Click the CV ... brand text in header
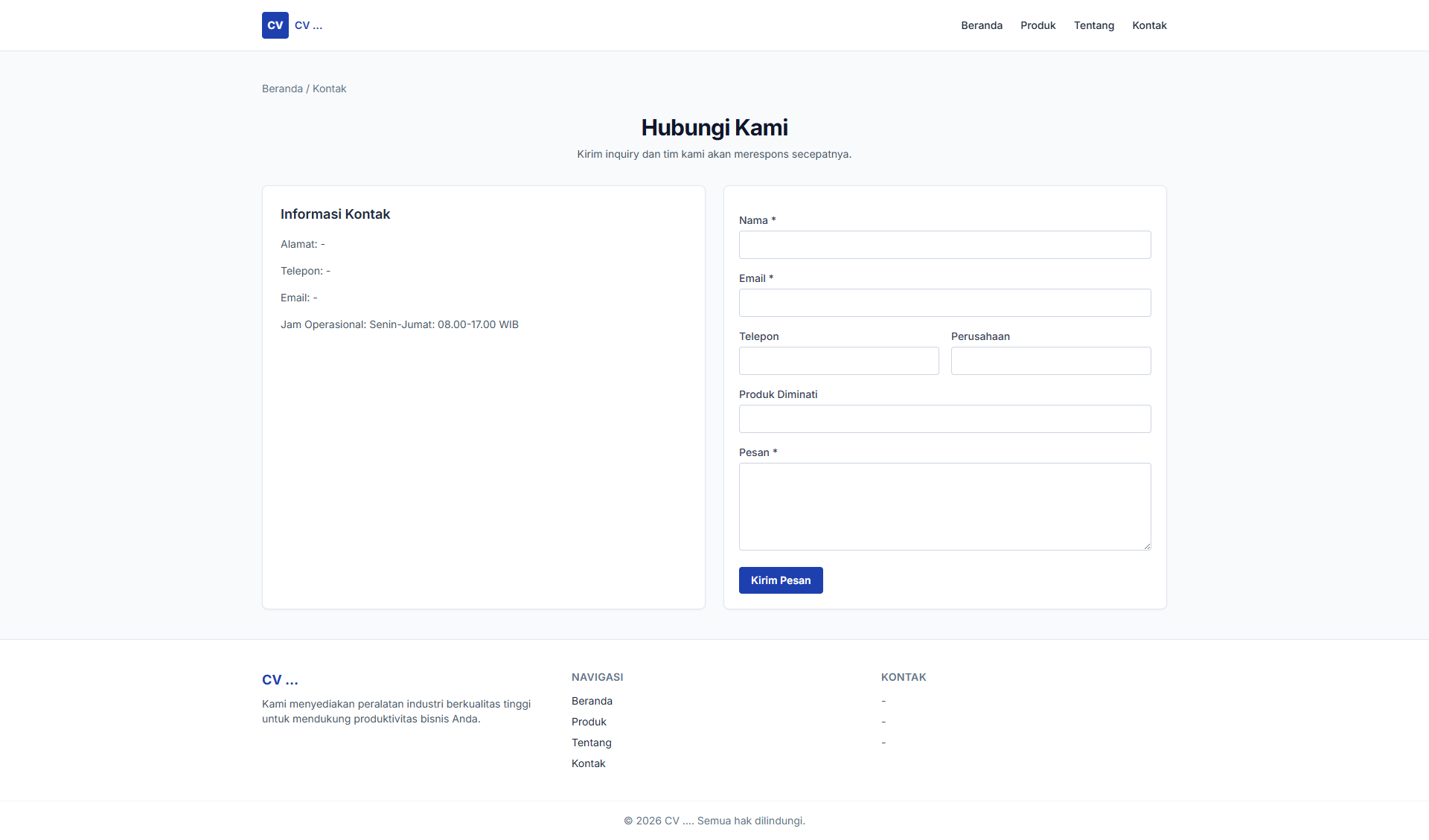Screen dimensions: 1429x840 tap(308, 25)
